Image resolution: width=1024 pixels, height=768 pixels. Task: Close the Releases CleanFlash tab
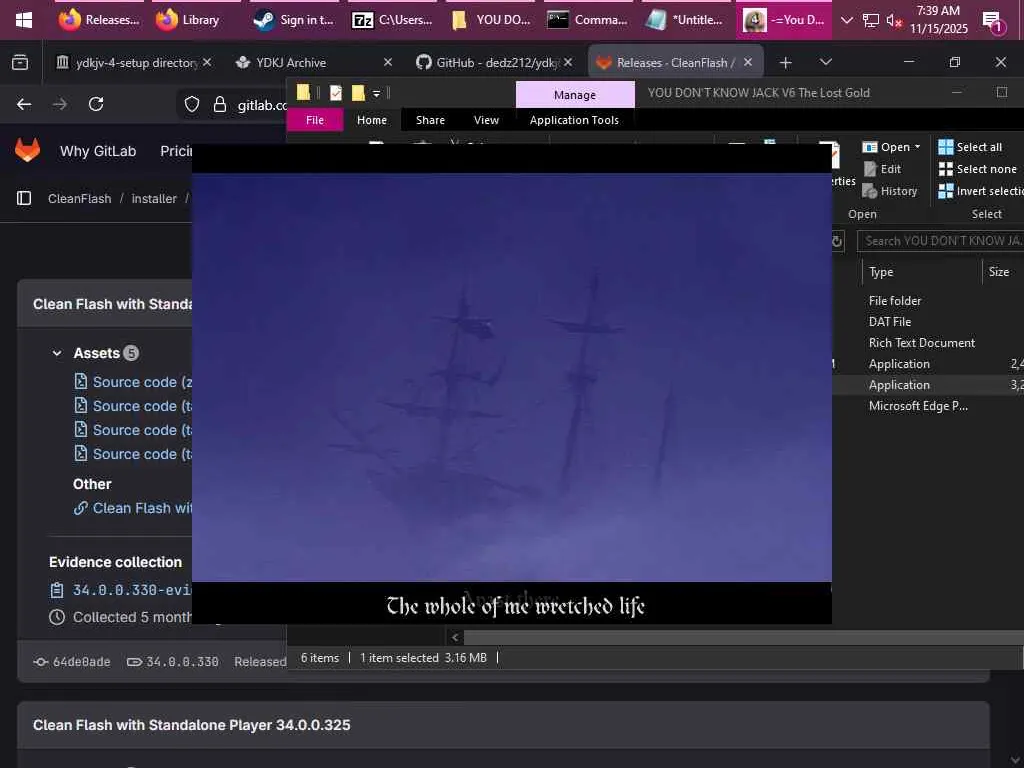[748, 62]
